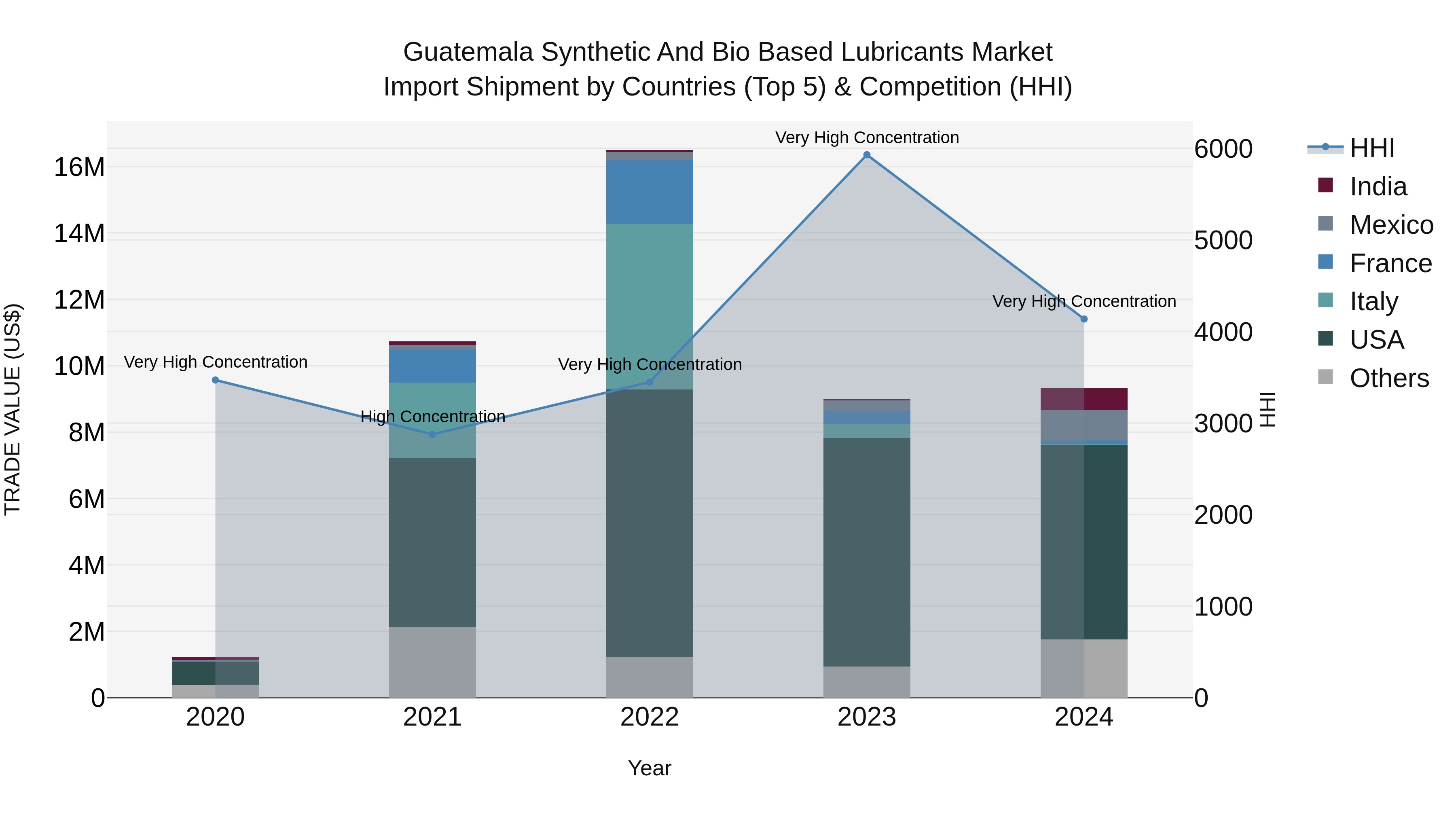The width and height of the screenshot is (1456, 819).
Task: Click the USA segment of the 2020 bar
Action: (x=215, y=673)
